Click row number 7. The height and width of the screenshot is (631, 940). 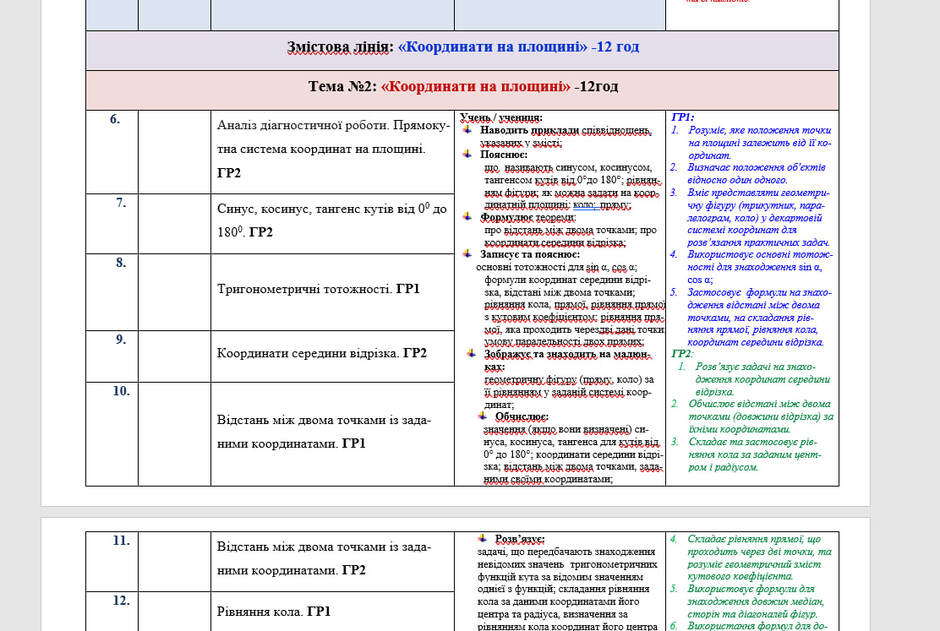click(121, 203)
